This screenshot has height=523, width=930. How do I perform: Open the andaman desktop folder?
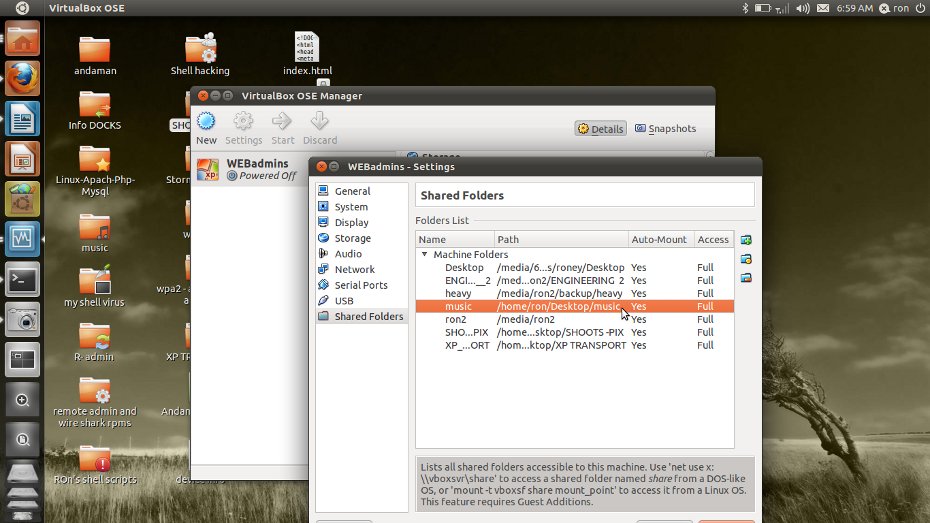coord(95,56)
